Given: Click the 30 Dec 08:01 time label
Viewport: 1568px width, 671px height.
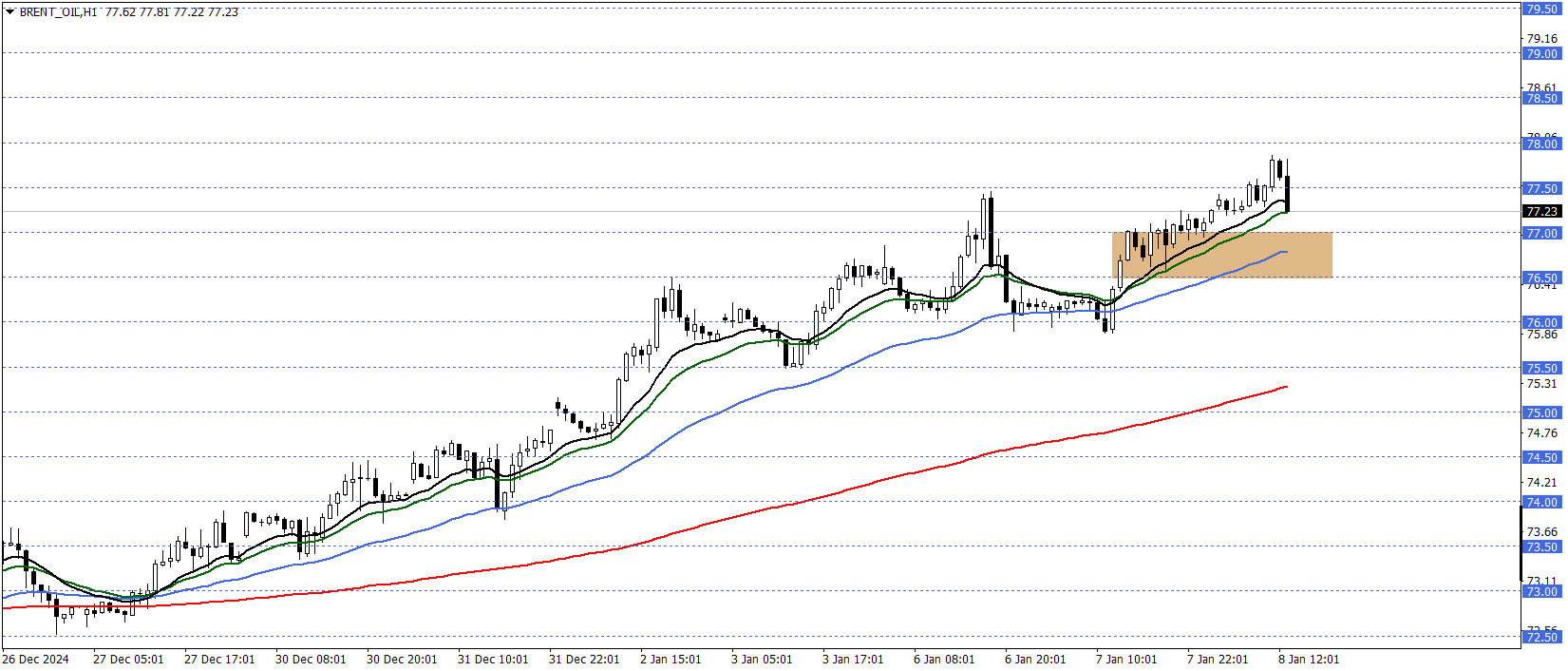Looking at the screenshot, I should click(x=311, y=660).
